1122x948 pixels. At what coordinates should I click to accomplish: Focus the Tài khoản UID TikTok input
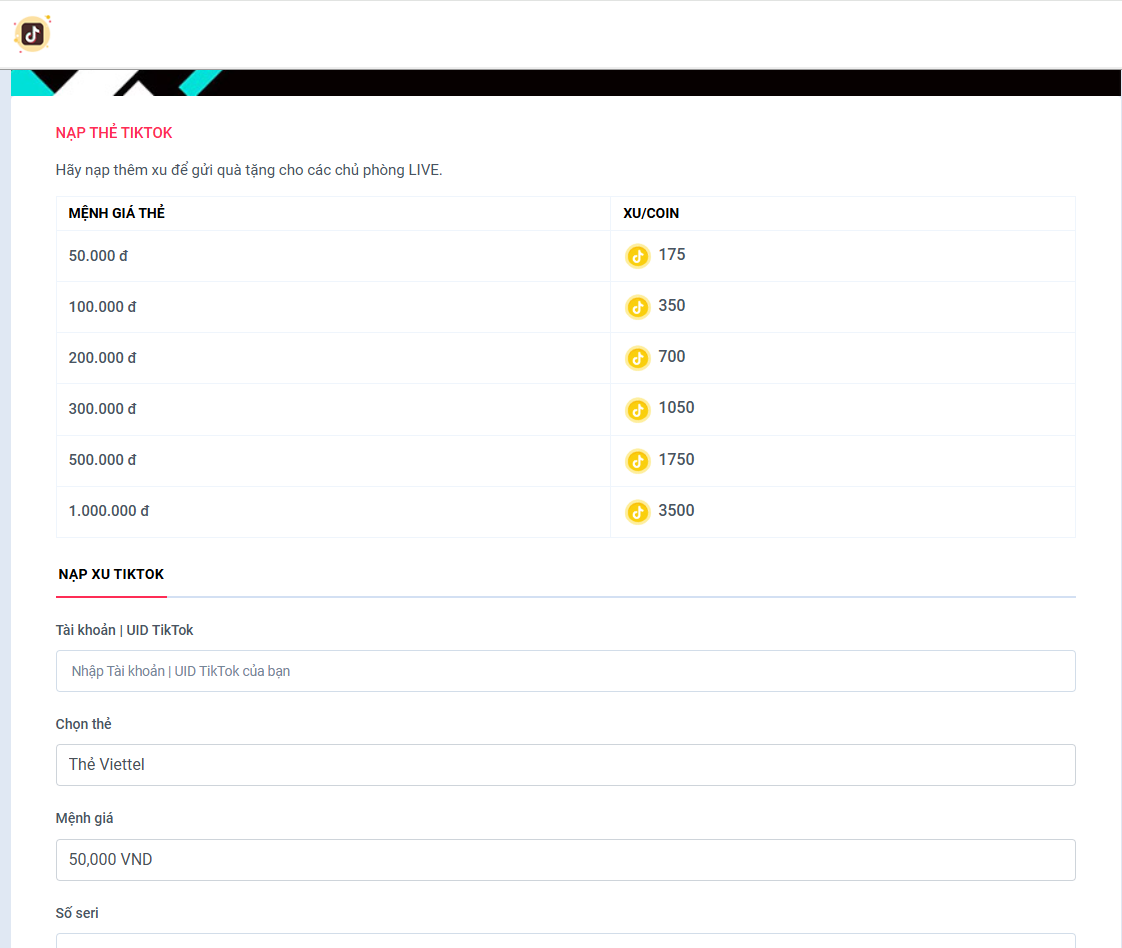pos(565,671)
